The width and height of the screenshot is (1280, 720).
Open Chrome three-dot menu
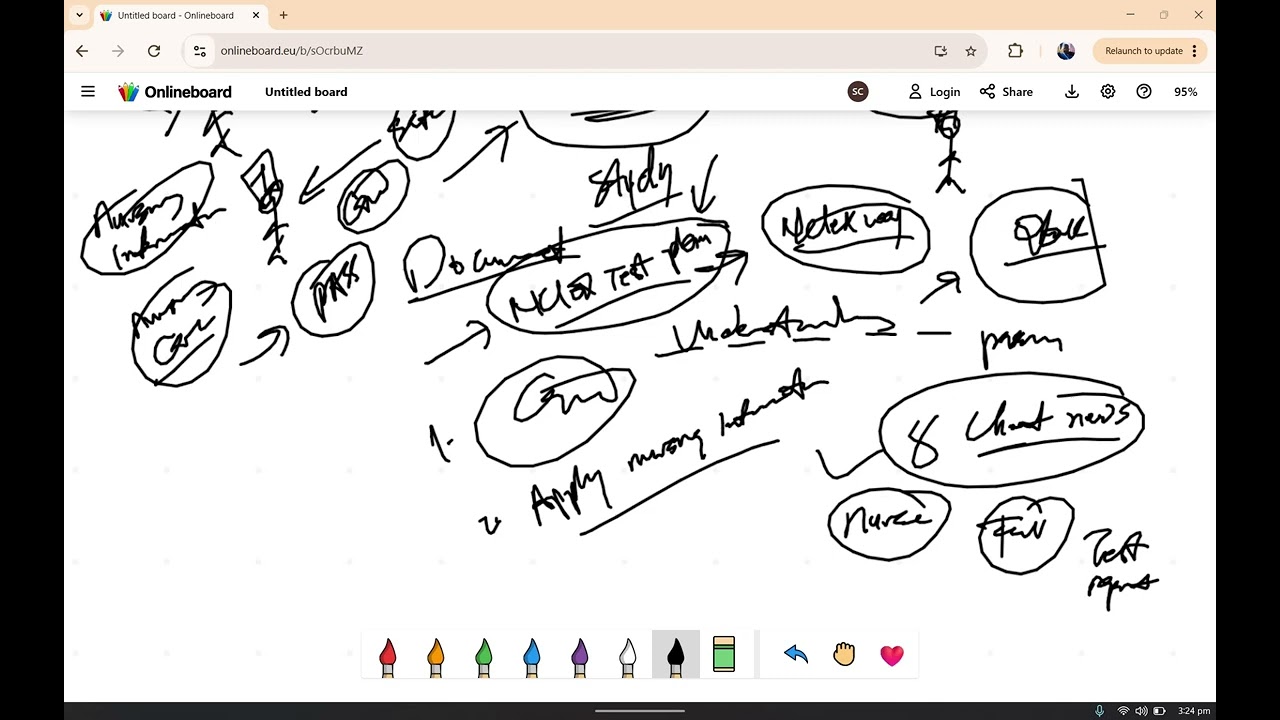pyautogui.click(x=1195, y=51)
